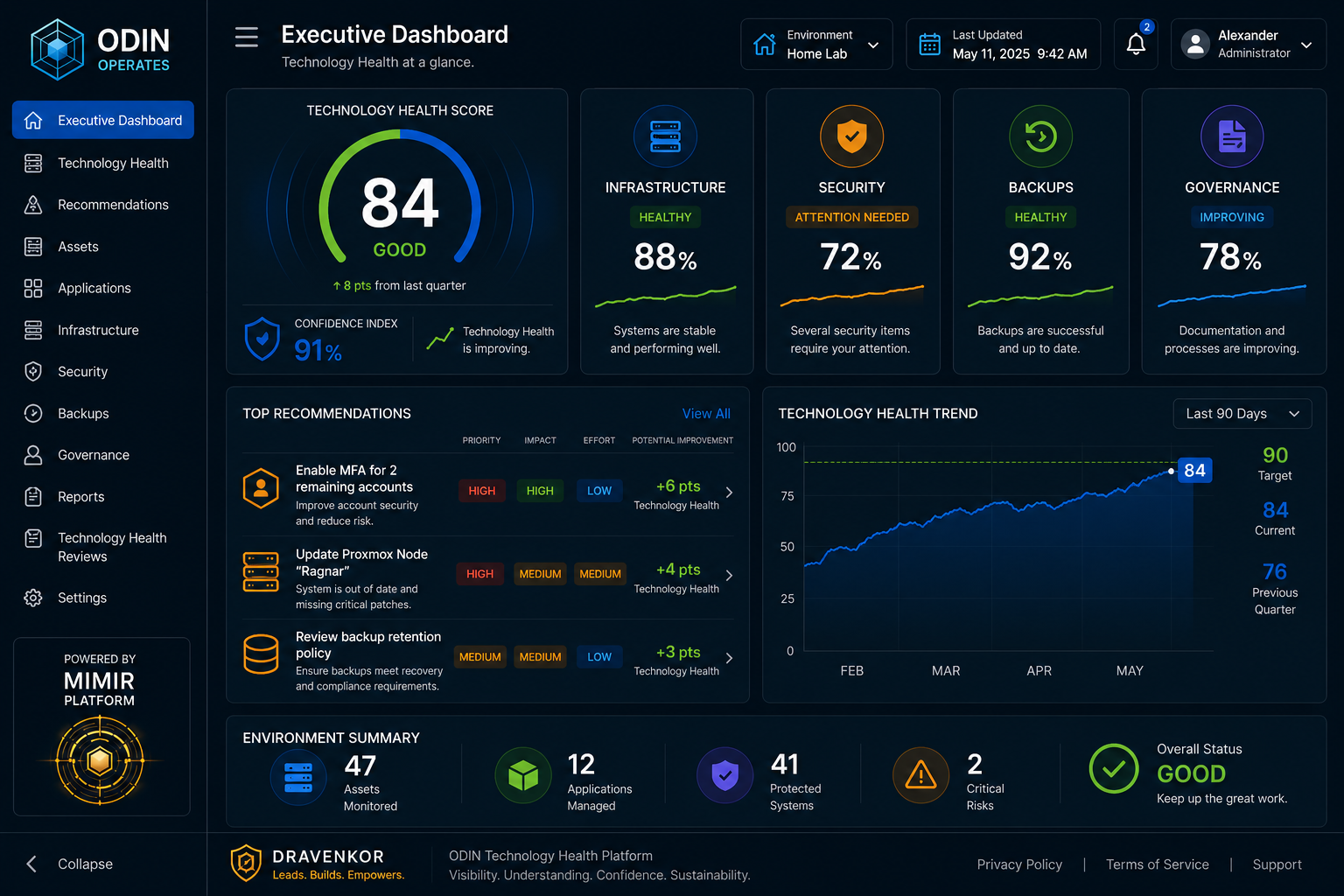Click the Applications Managed cube icon
This screenshot has width=1344, height=896.
coord(523,775)
